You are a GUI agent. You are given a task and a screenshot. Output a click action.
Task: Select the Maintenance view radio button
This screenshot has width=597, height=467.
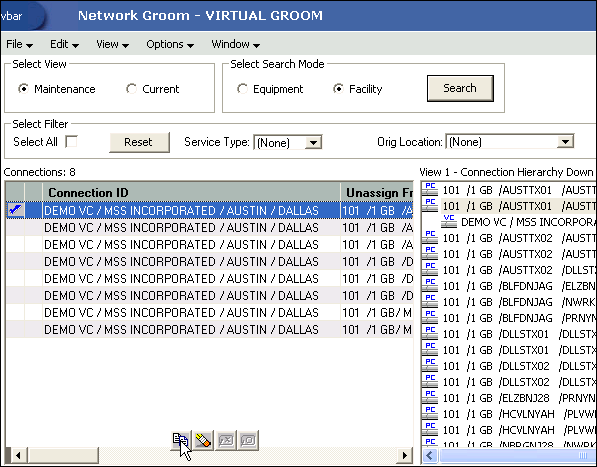coord(23,89)
